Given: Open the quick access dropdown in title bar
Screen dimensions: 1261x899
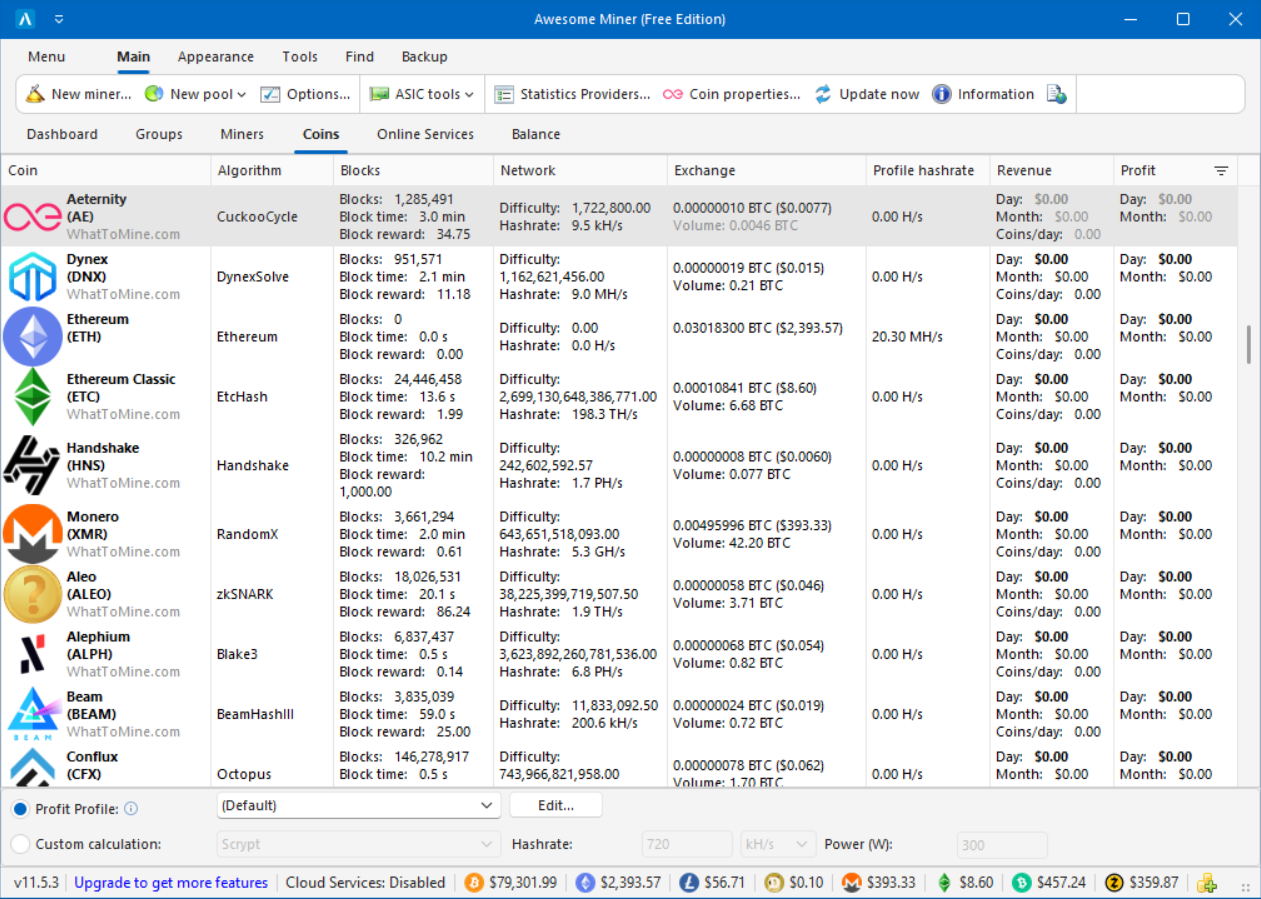Looking at the screenshot, I should (59, 19).
